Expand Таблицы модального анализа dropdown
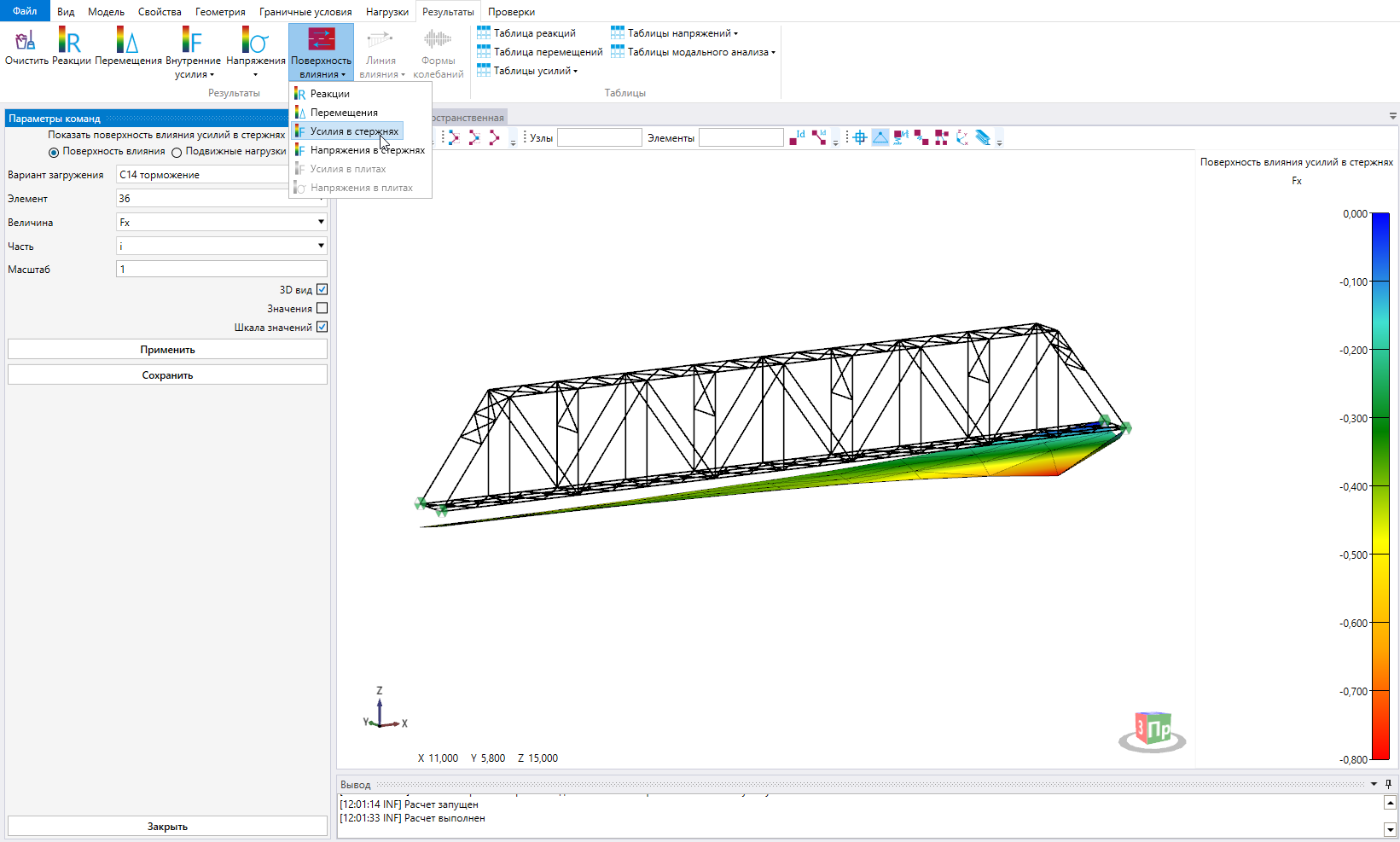The height and width of the screenshot is (842, 1400). 693,52
